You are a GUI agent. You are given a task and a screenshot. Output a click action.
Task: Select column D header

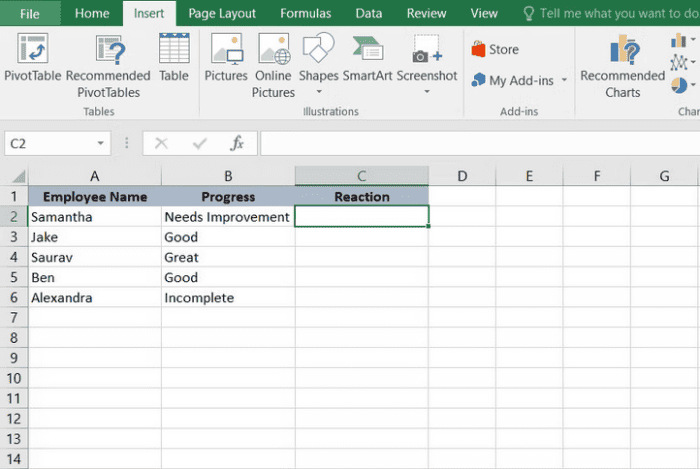coord(462,176)
